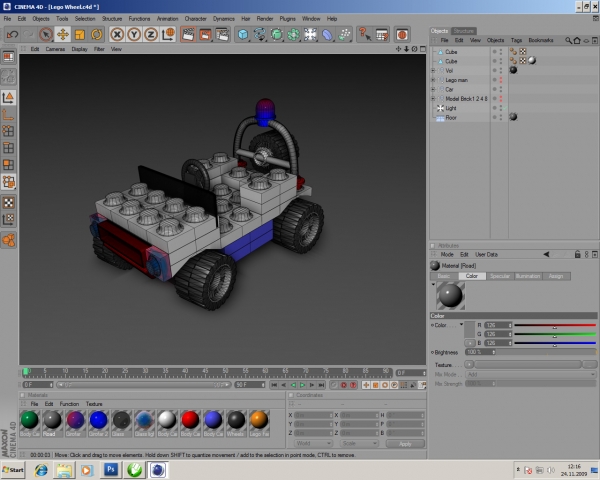Open the Color mode small arrow
Viewport: 600px width, 480px height.
461,325
